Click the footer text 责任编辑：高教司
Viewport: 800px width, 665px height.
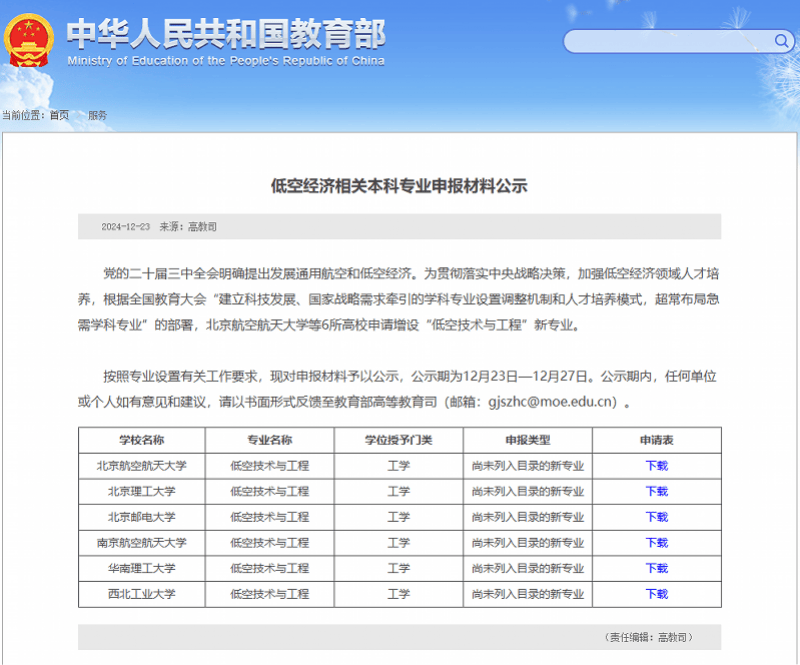click(648, 637)
